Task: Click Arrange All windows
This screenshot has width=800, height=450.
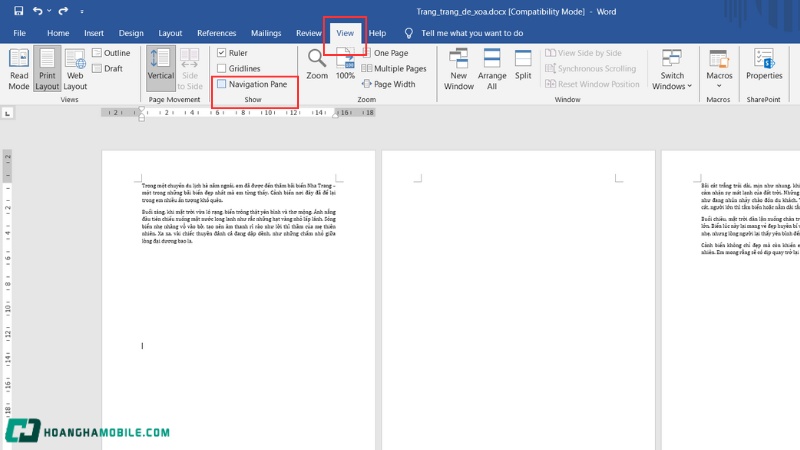Action: 492,67
